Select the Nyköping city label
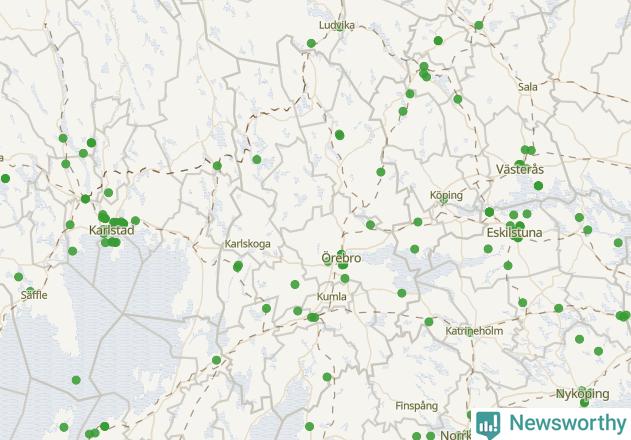This screenshot has width=631, height=440. (x=582, y=394)
